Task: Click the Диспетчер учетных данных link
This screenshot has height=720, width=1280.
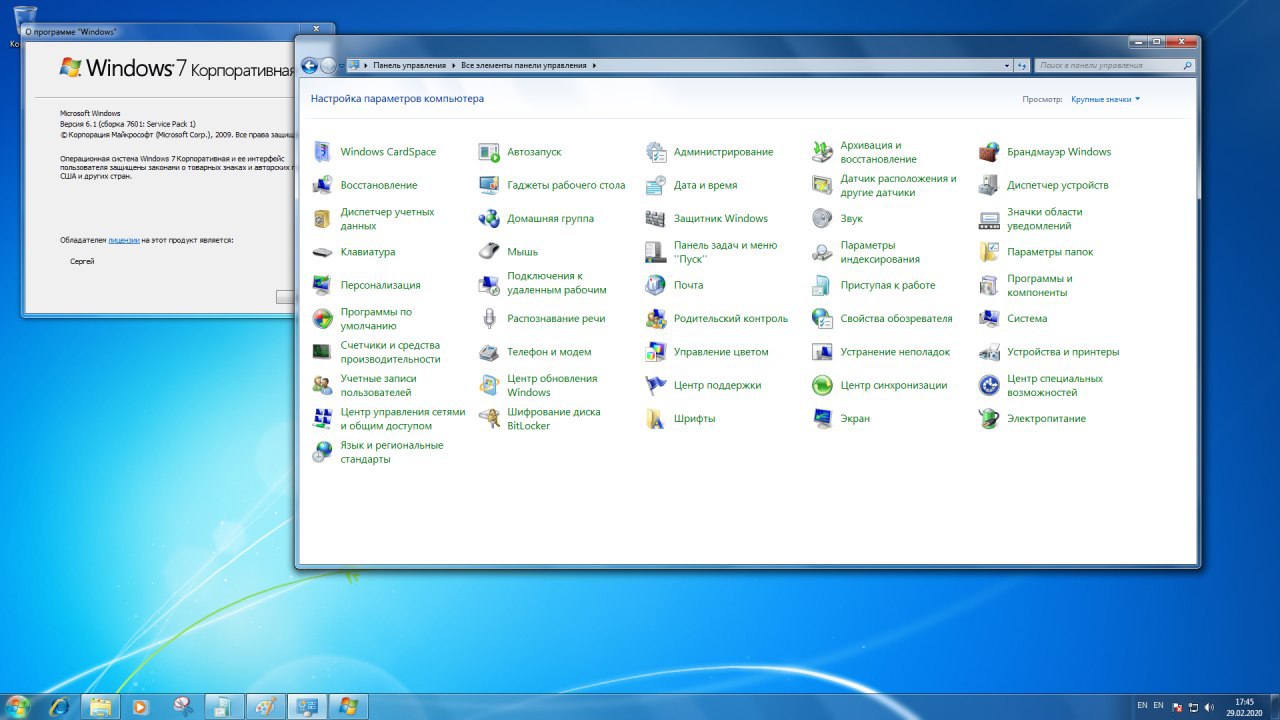Action: pos(387,219)
